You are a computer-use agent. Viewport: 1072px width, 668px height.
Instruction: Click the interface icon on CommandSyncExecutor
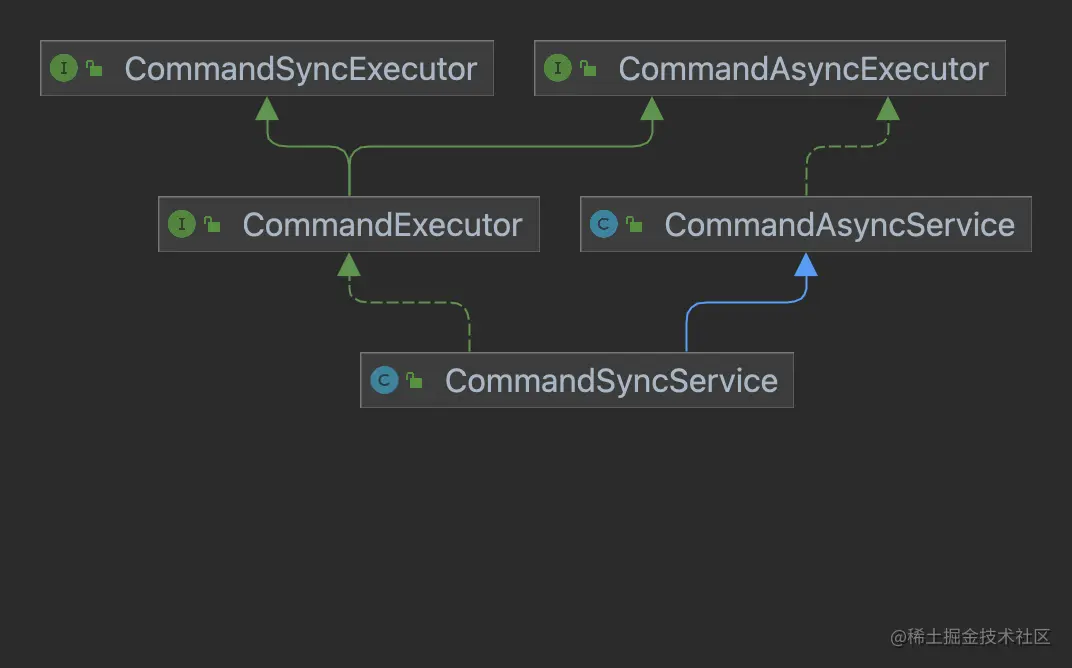(62, 68)
